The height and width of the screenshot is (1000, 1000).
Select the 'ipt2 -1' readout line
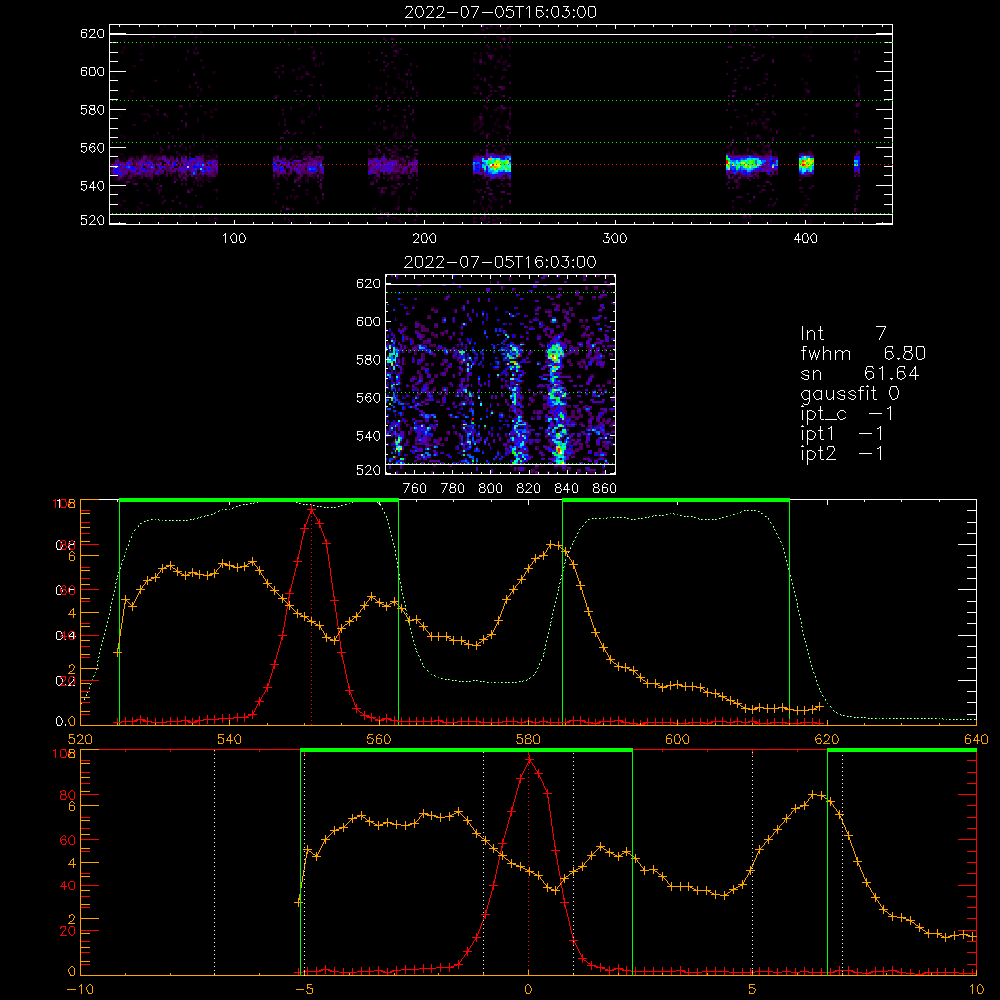point(842,453)
